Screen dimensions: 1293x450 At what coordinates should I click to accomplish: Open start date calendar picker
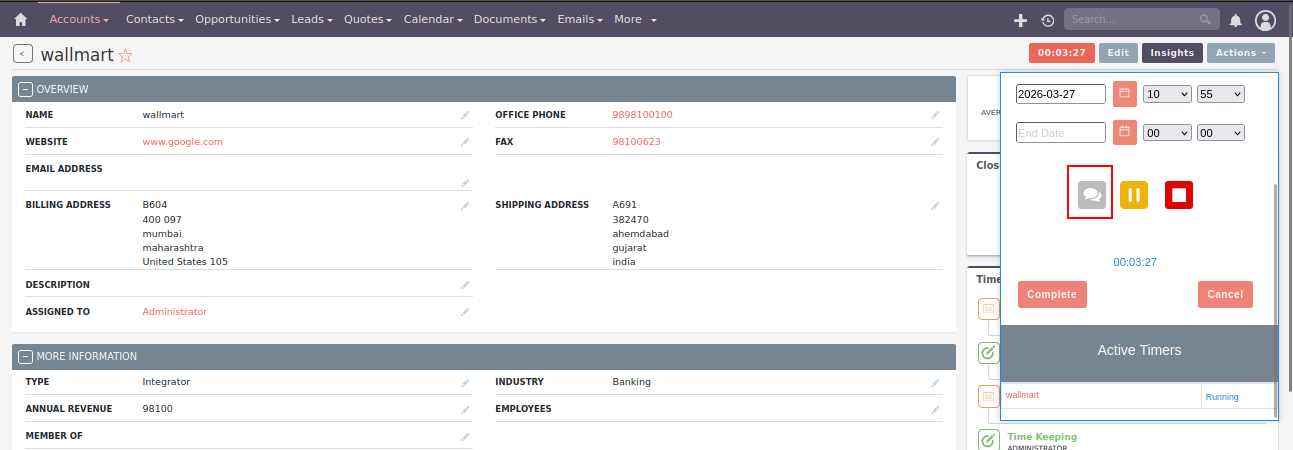(1124, 94)
